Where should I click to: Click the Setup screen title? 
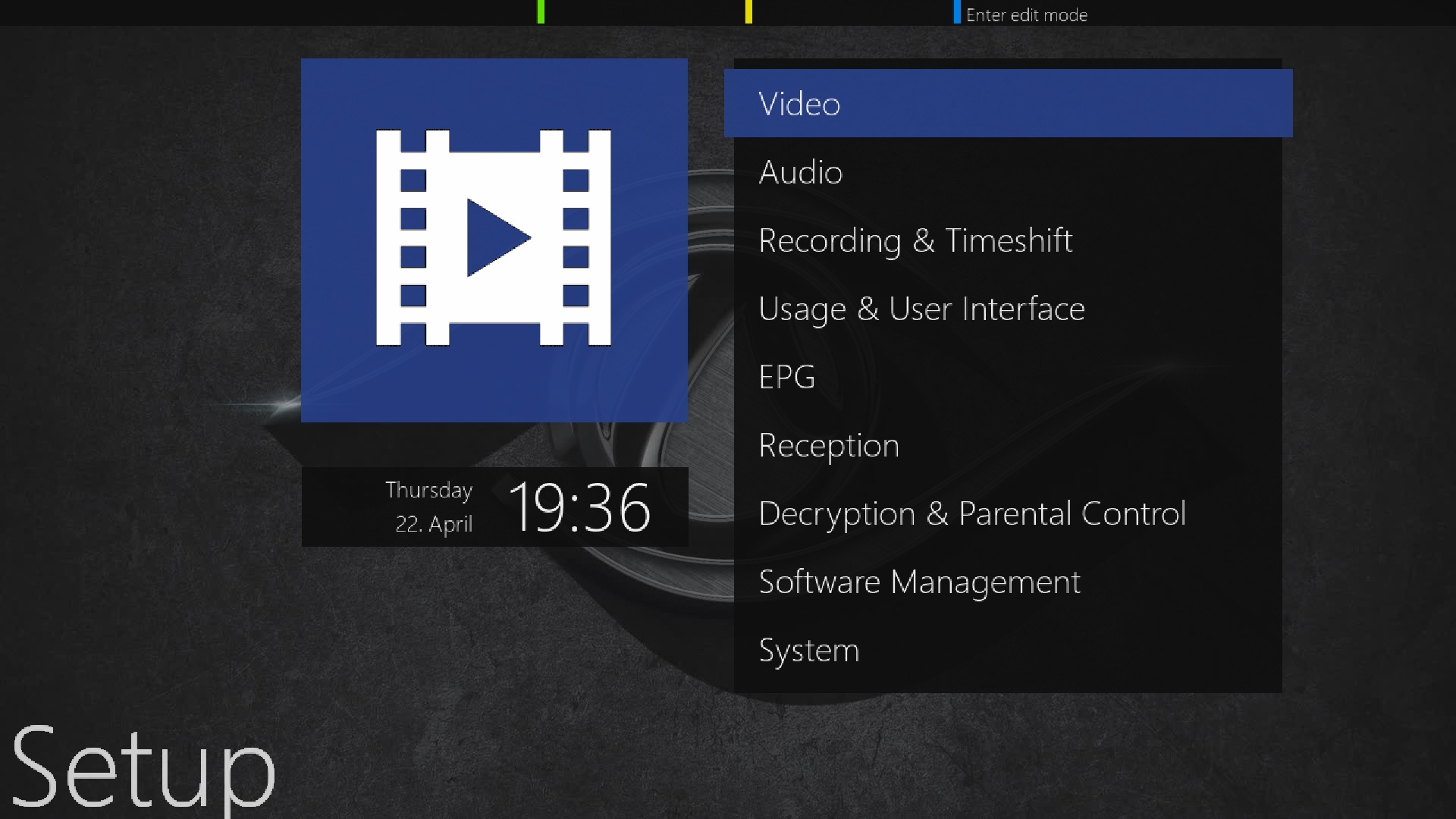143,767
